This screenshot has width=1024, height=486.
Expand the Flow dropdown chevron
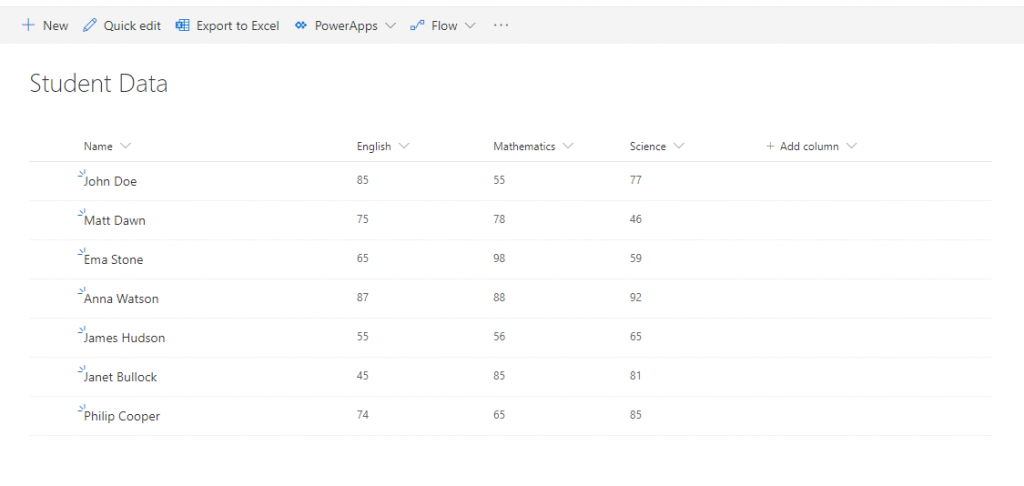[470, 25]
